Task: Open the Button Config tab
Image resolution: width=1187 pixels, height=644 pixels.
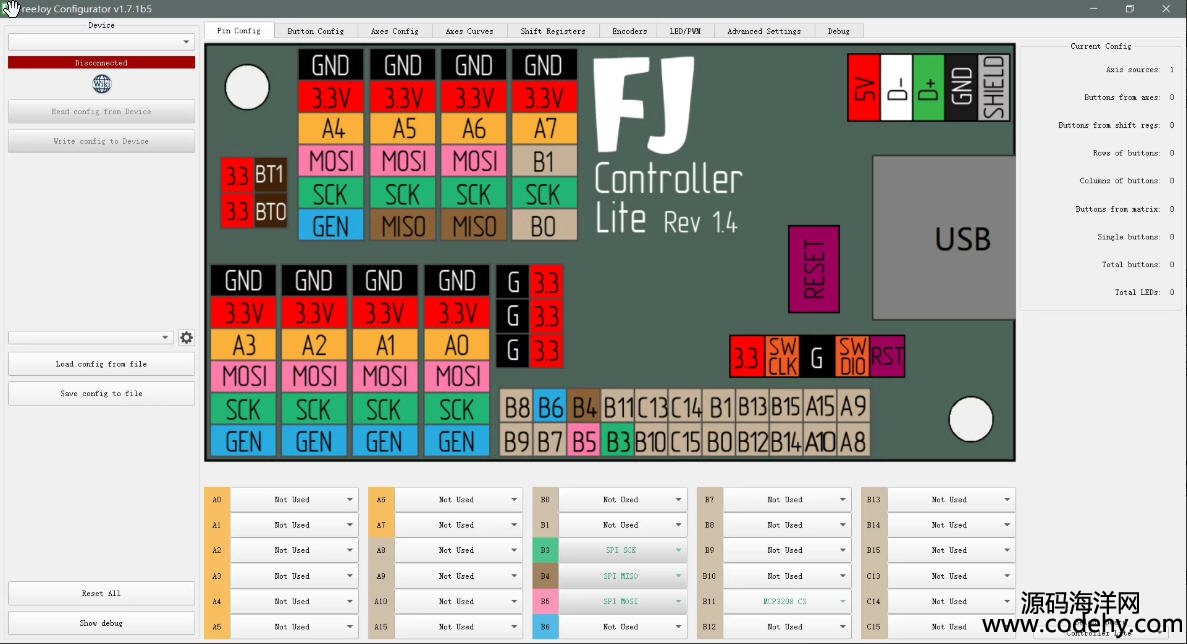Action: [315, 31]
